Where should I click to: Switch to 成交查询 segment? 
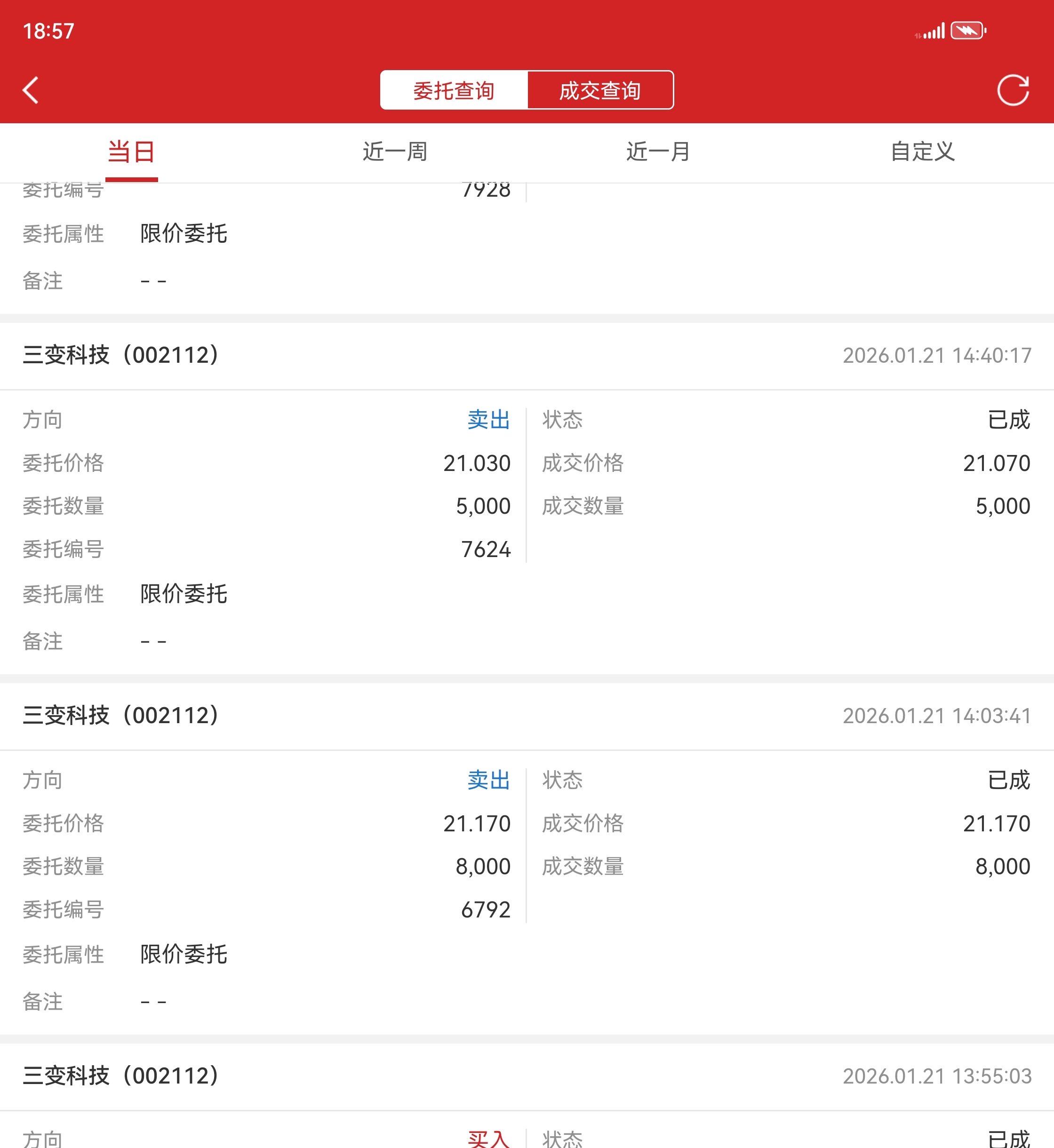[599, 90]
